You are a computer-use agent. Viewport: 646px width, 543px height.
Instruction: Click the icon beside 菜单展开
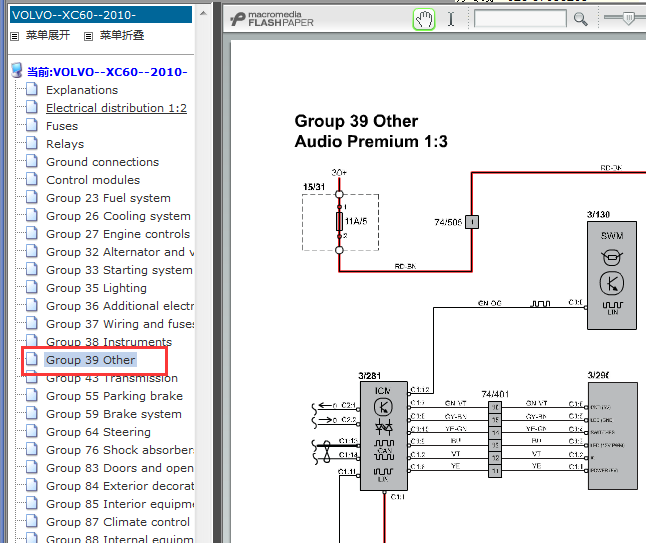coord(15,36)
